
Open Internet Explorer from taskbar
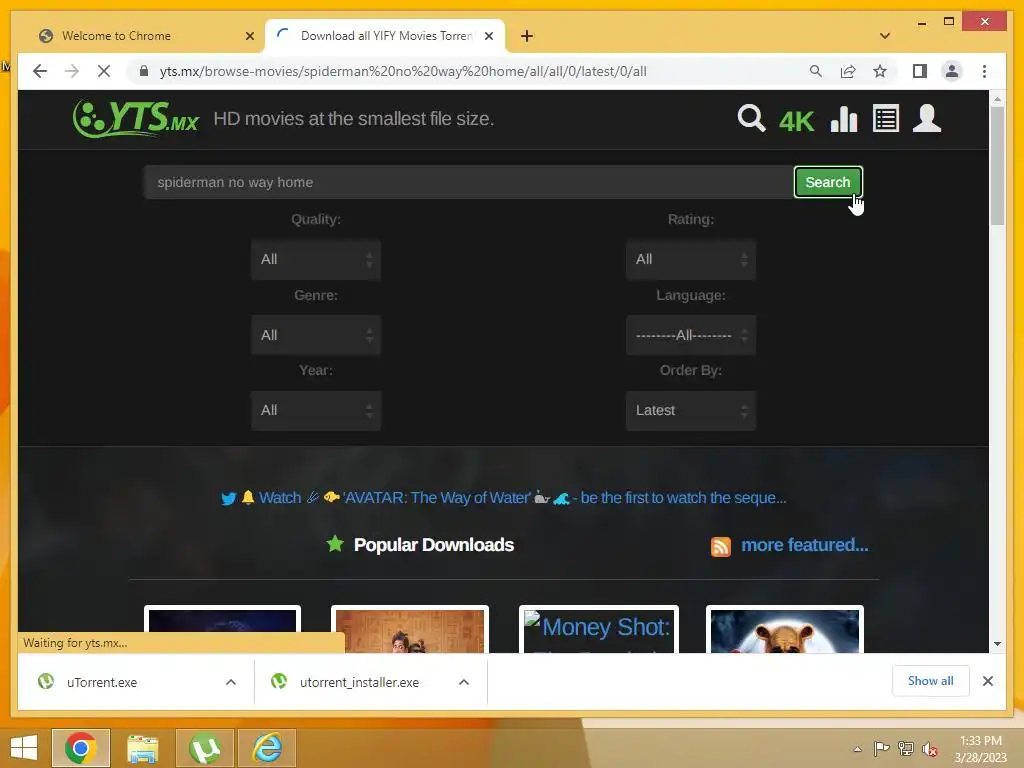point(267,748)
